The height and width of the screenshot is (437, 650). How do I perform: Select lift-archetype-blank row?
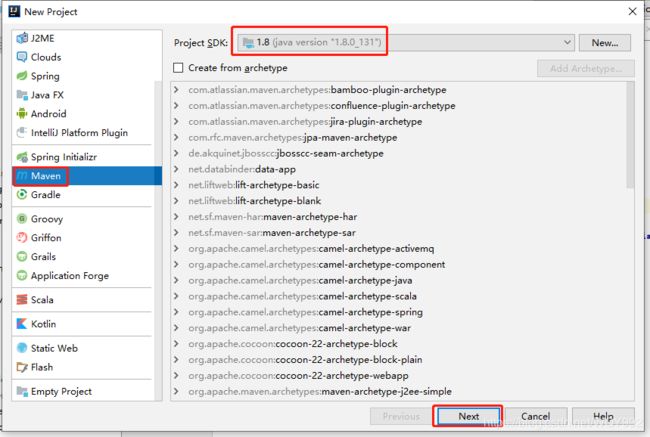[x=398, y=201]
